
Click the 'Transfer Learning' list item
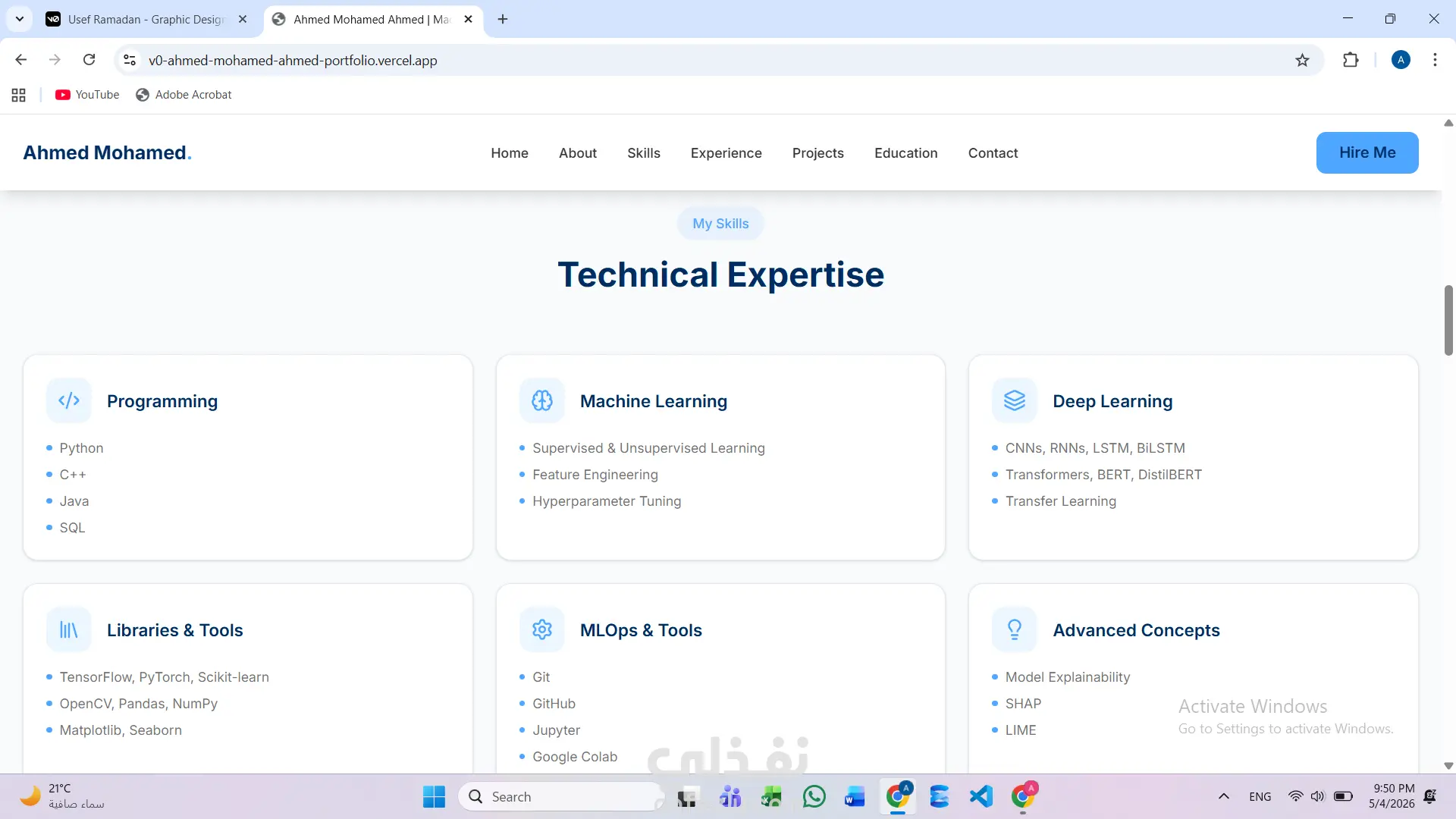tap(1060, 501)
